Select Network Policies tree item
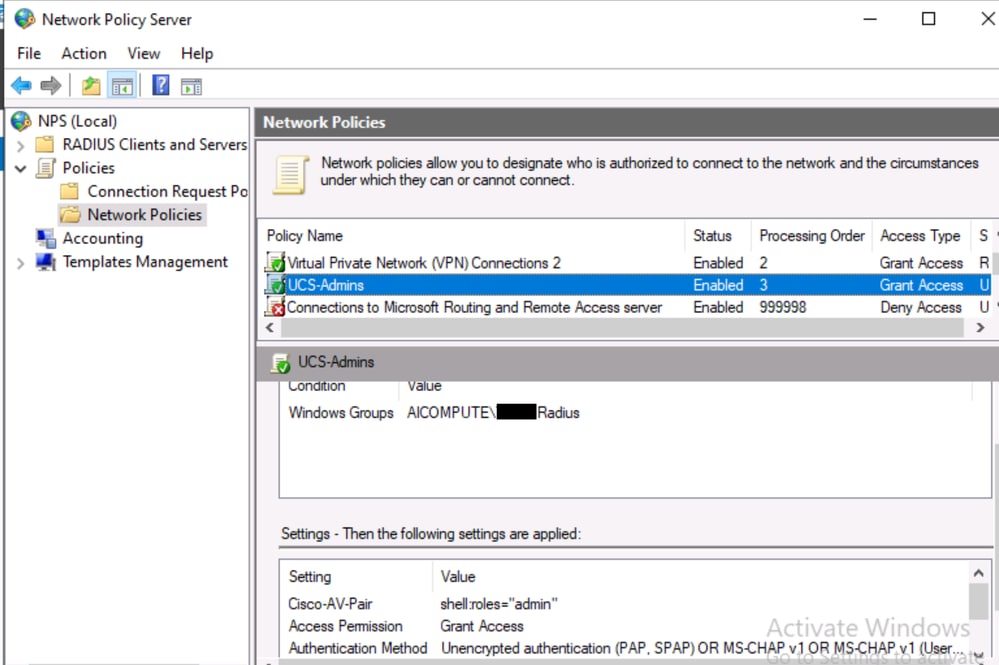 point(145,215)
